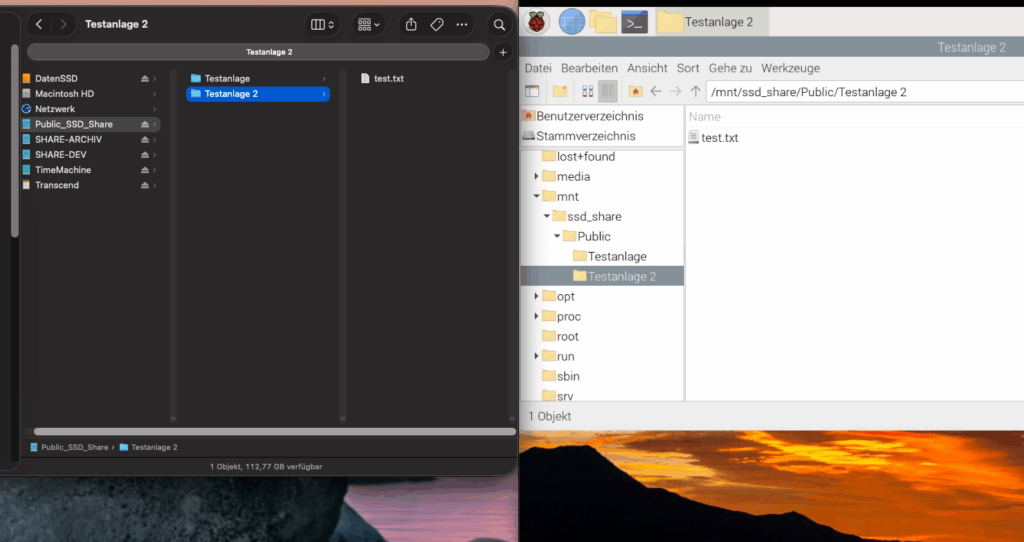Open the terminal from the taskbar
The width and height of the screenshot is (1024, 542).
(634, 21)
